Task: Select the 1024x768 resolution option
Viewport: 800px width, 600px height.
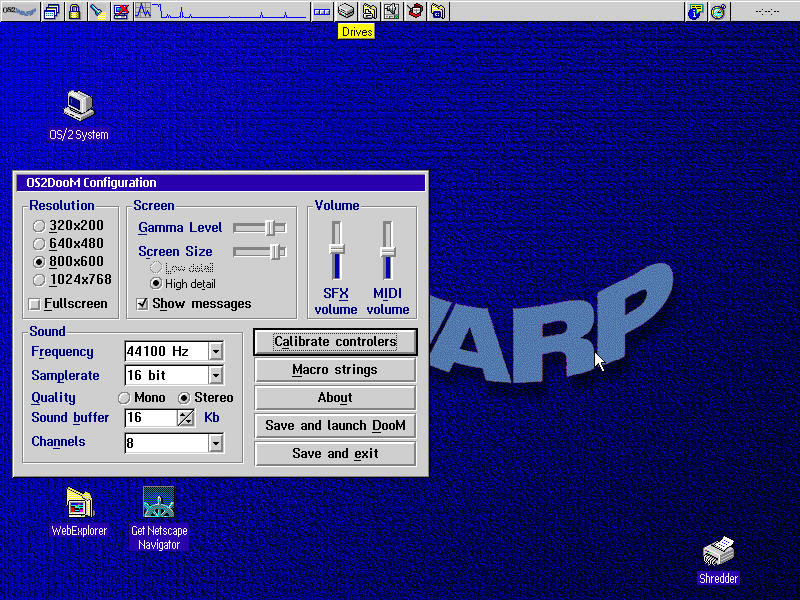Action: pos(39,280)
